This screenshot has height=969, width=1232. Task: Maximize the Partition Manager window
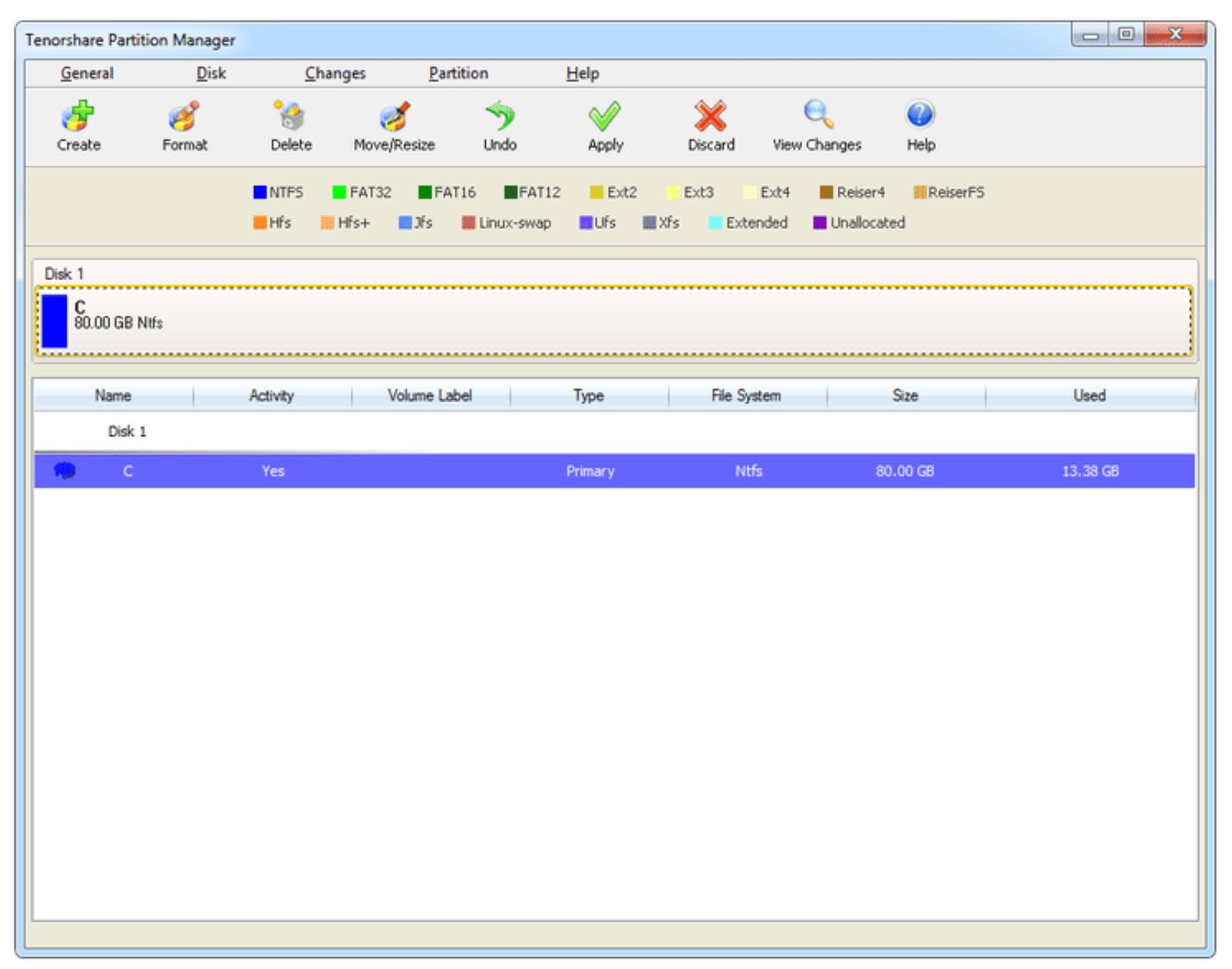1126,34
